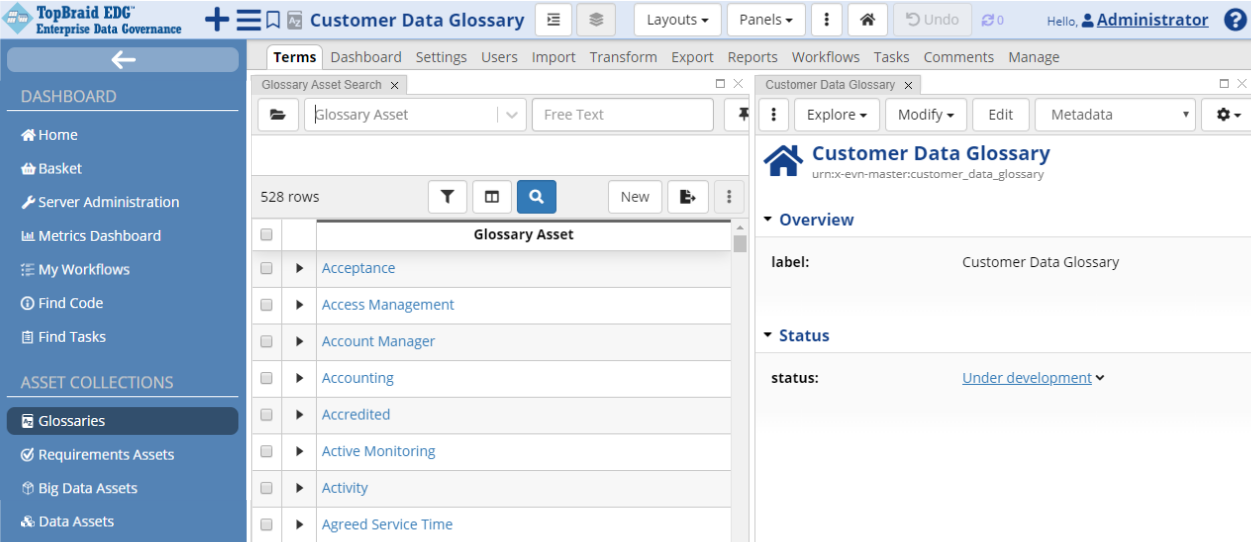Click the folder open icon in search panel
Image resolution: width=1251 pixels, height=542 pixels.
[x=278, y=115]
